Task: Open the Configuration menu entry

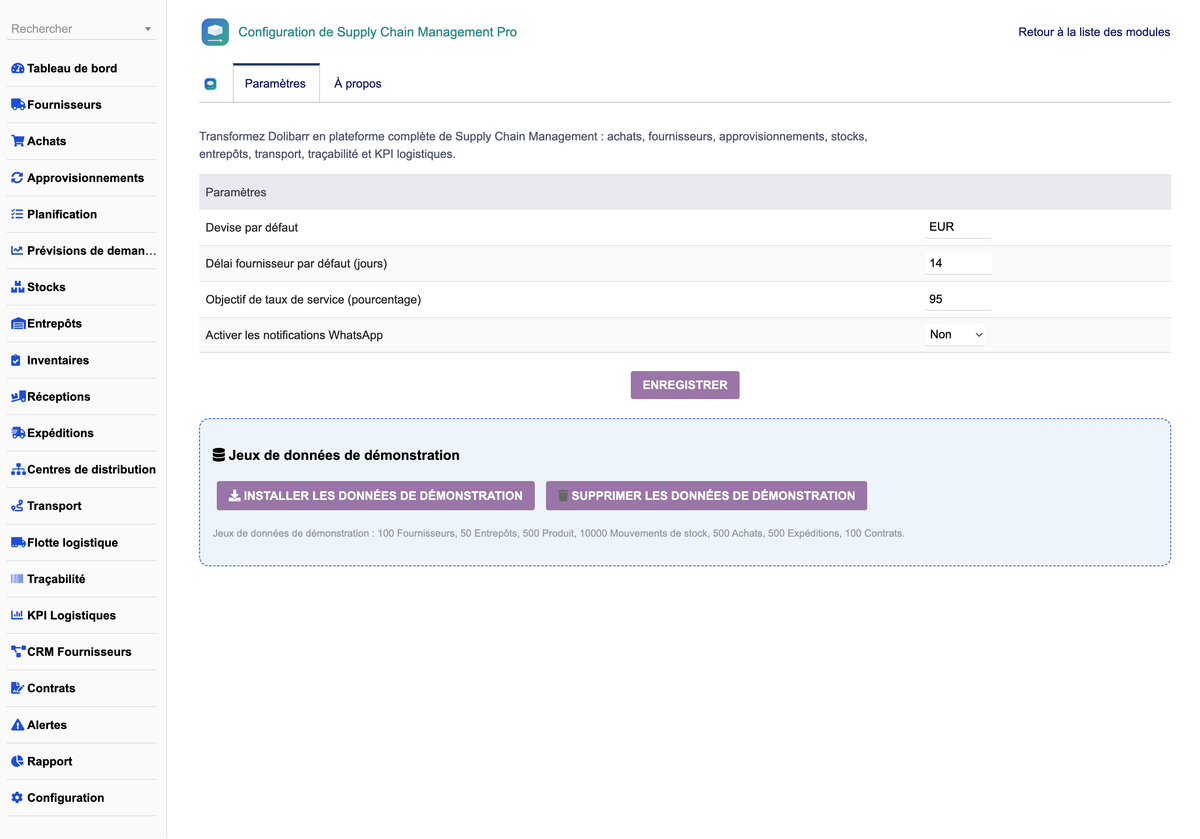Action: coord(65,798)
